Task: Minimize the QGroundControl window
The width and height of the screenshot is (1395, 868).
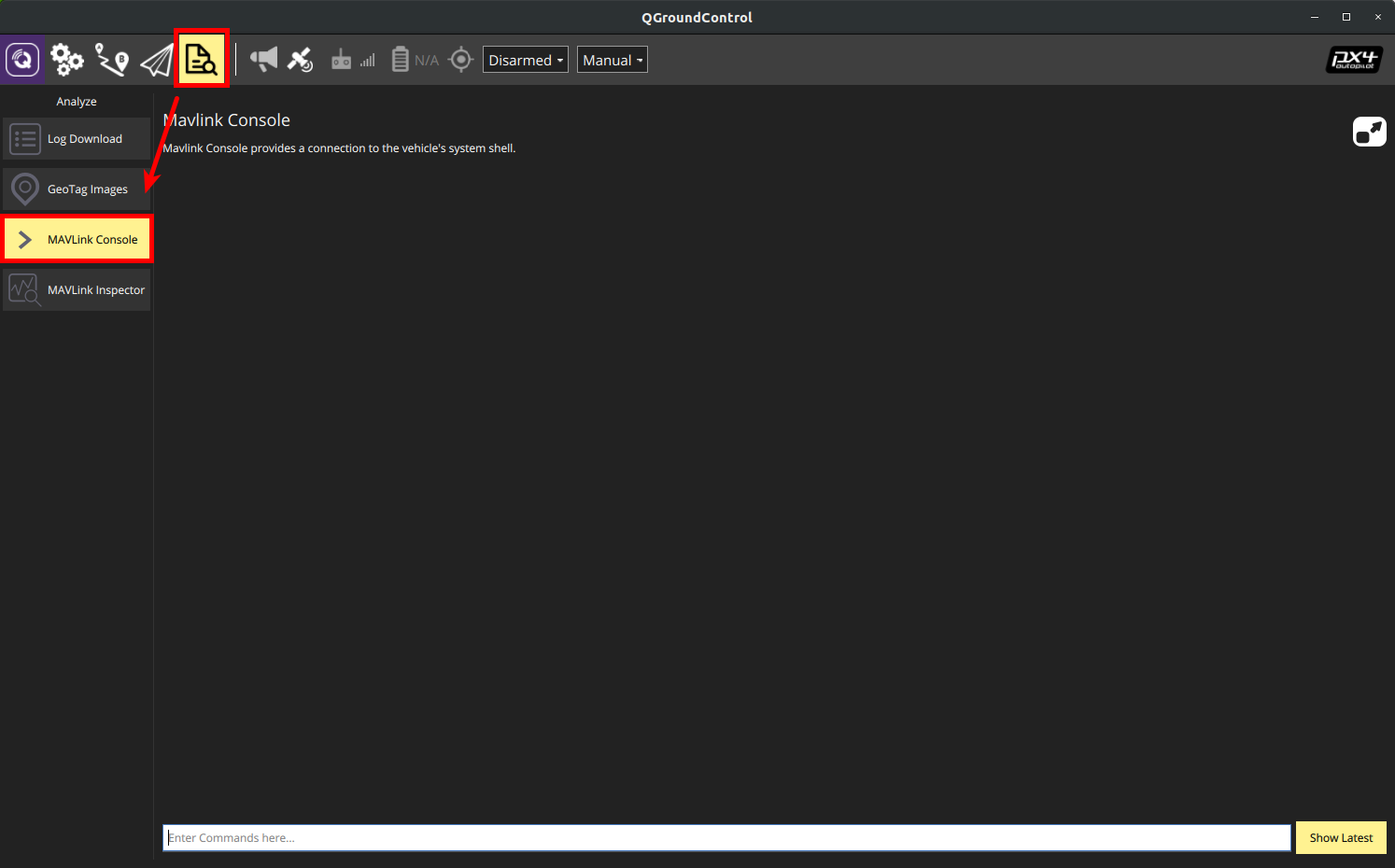Action: coord(1315,17)
